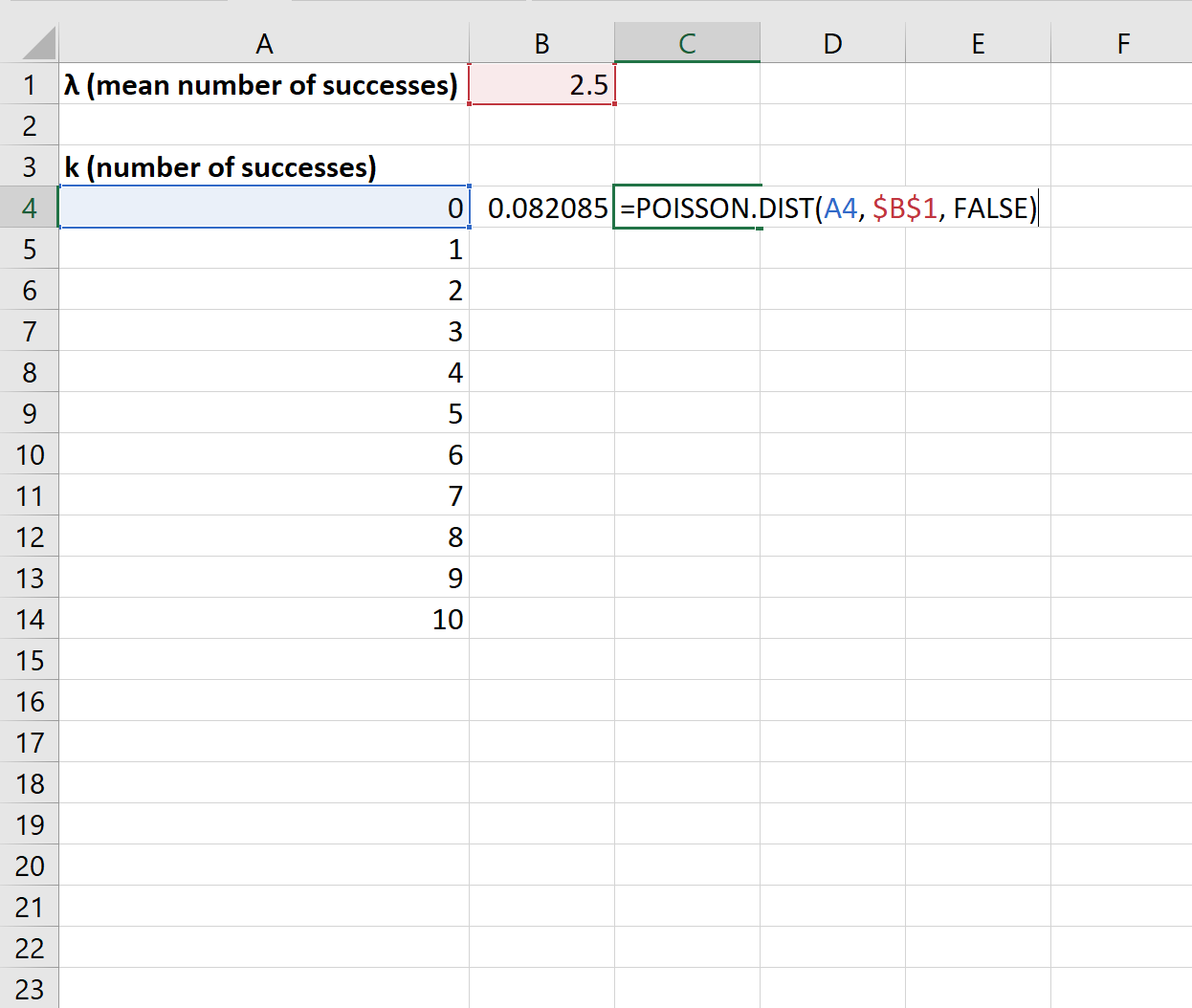Select cell B1 containing 2.5
1192x1008 pixels.
click(x=541, y=84)
